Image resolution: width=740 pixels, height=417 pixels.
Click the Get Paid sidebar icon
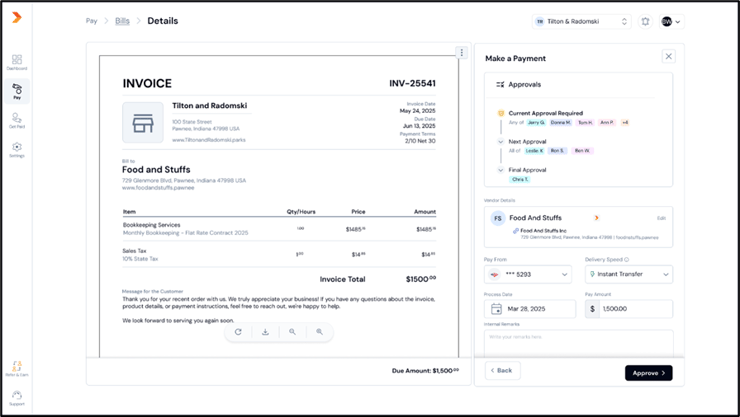point(17,120)
